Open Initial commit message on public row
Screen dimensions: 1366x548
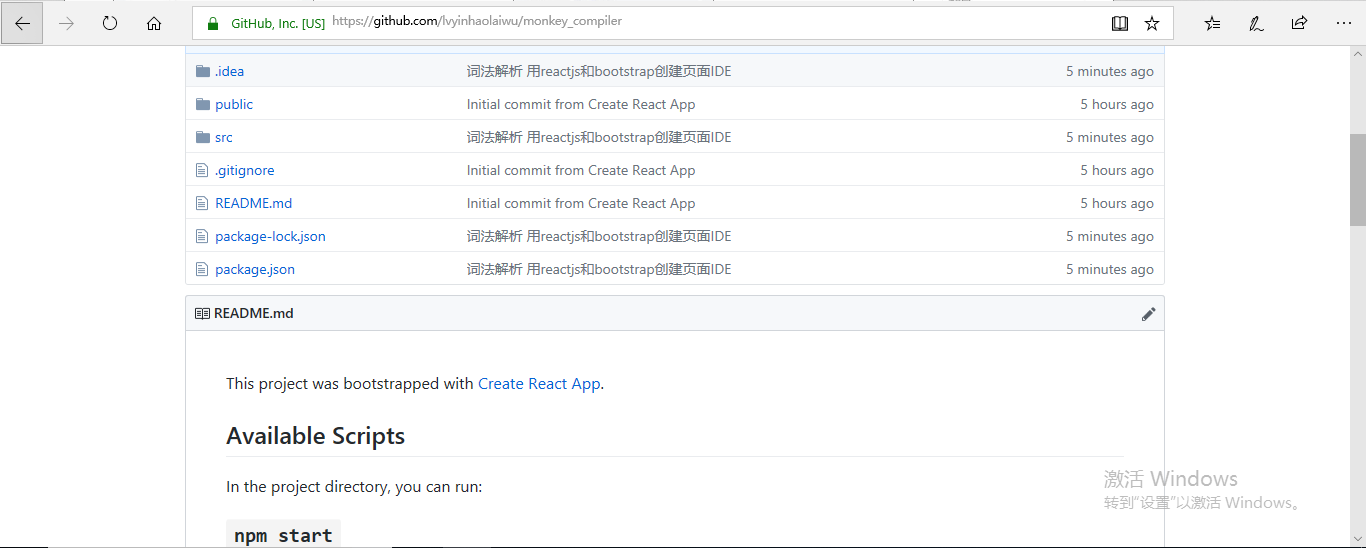tap(581, 104)
